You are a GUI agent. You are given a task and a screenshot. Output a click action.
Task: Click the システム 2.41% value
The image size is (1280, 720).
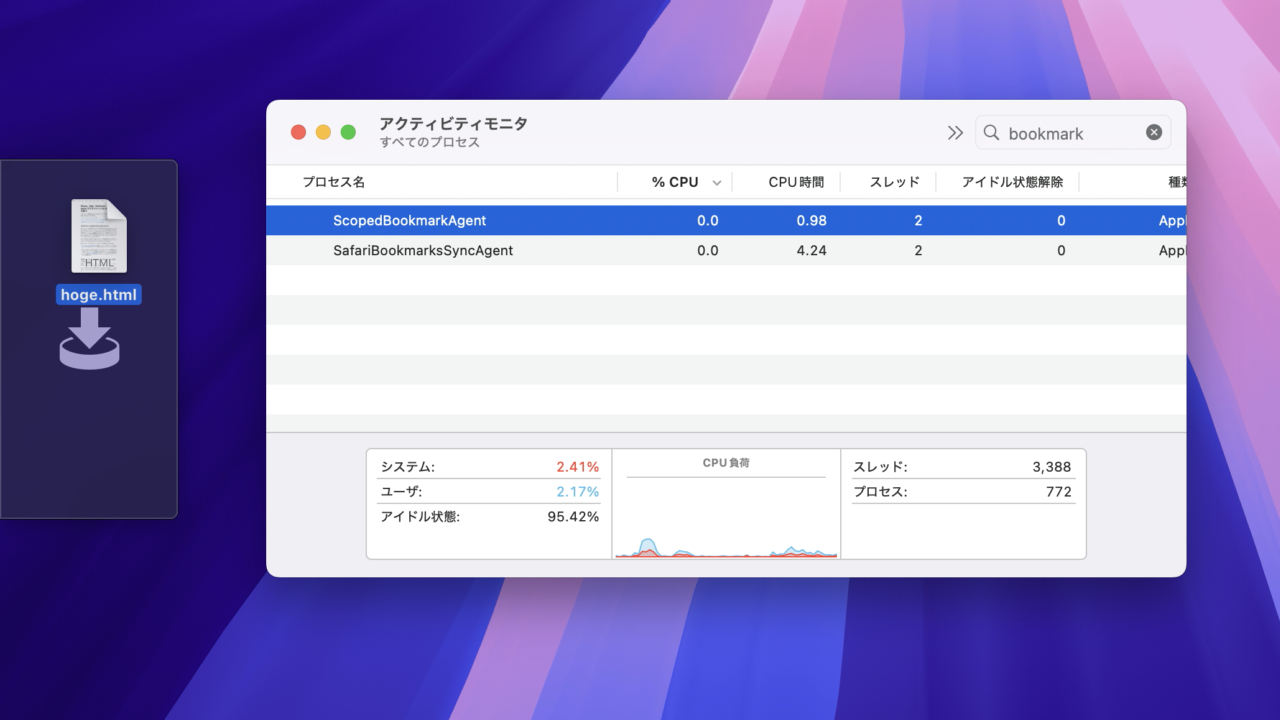(577, 467)
